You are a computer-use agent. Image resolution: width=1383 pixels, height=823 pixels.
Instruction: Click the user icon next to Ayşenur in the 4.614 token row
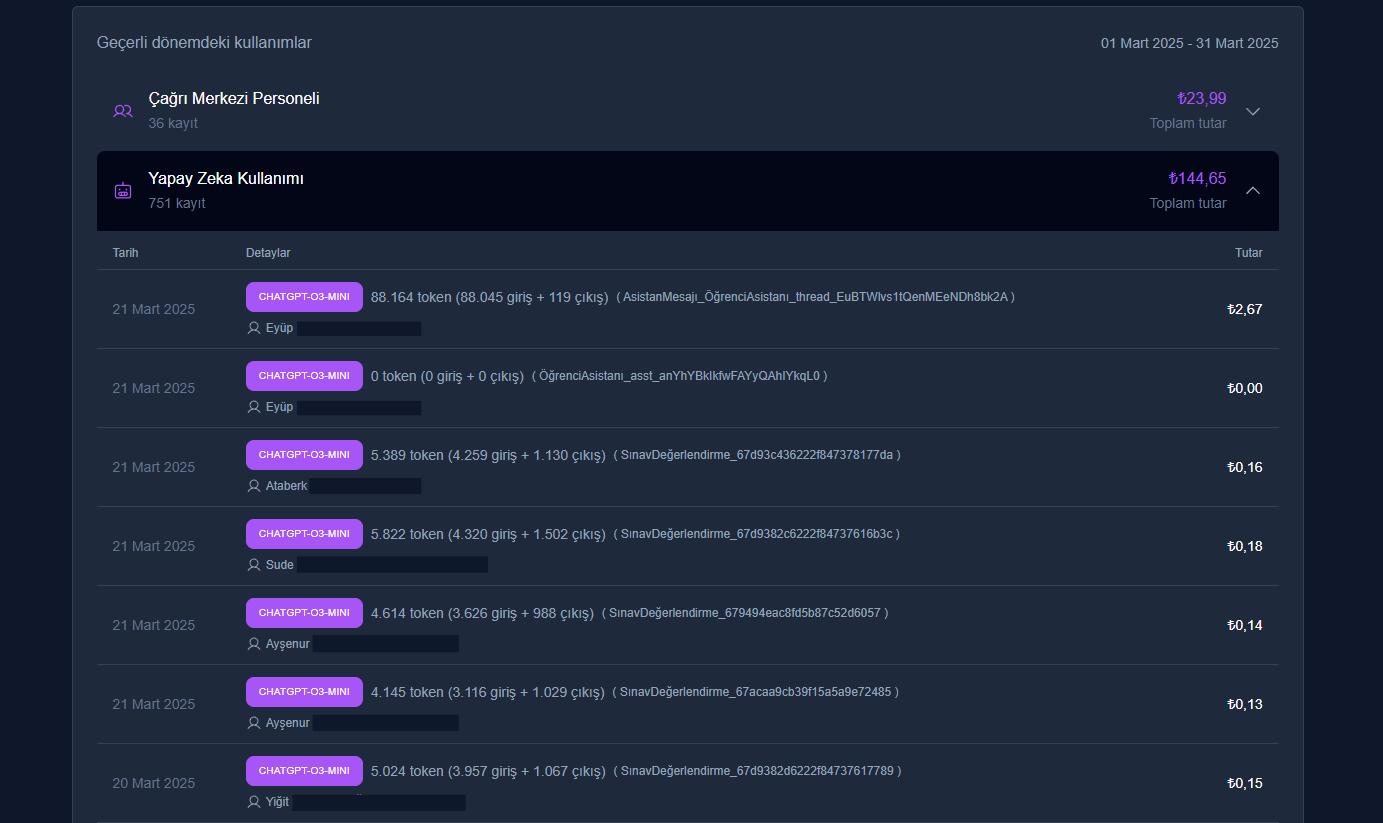[254, 644]
